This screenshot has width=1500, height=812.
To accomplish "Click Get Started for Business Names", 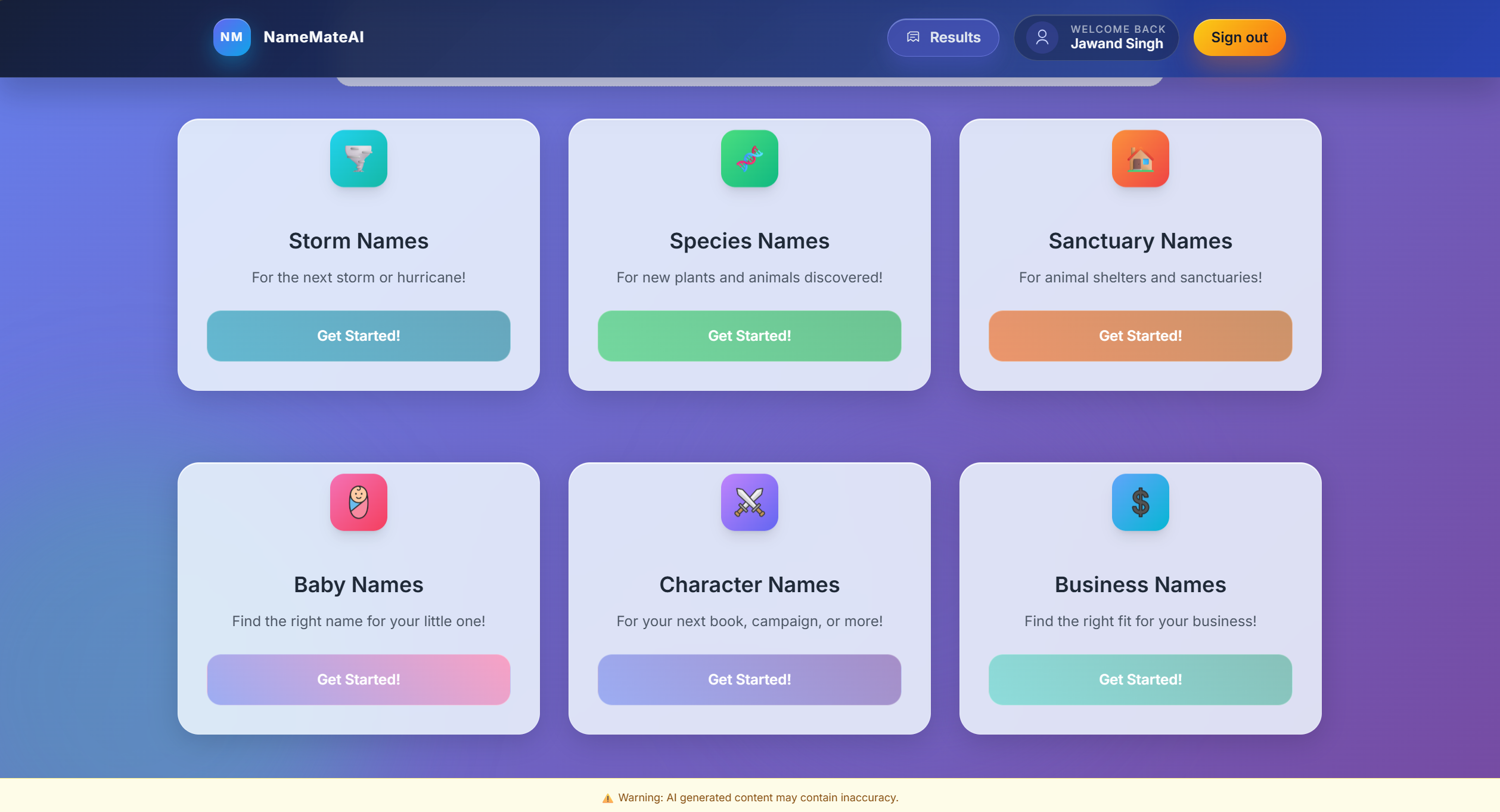I will [1140, 680].
